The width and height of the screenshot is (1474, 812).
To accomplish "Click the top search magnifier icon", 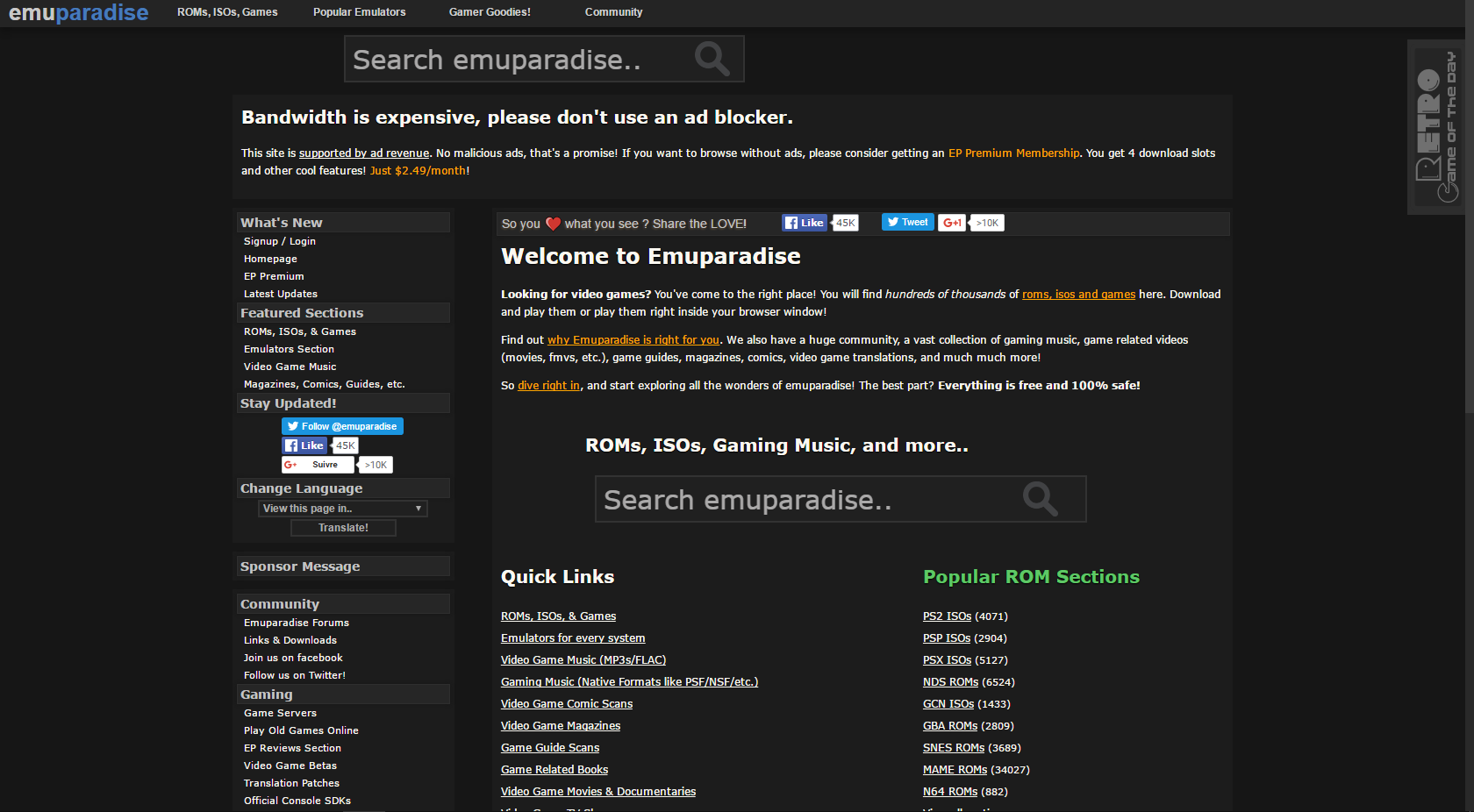I will point(712,58).
